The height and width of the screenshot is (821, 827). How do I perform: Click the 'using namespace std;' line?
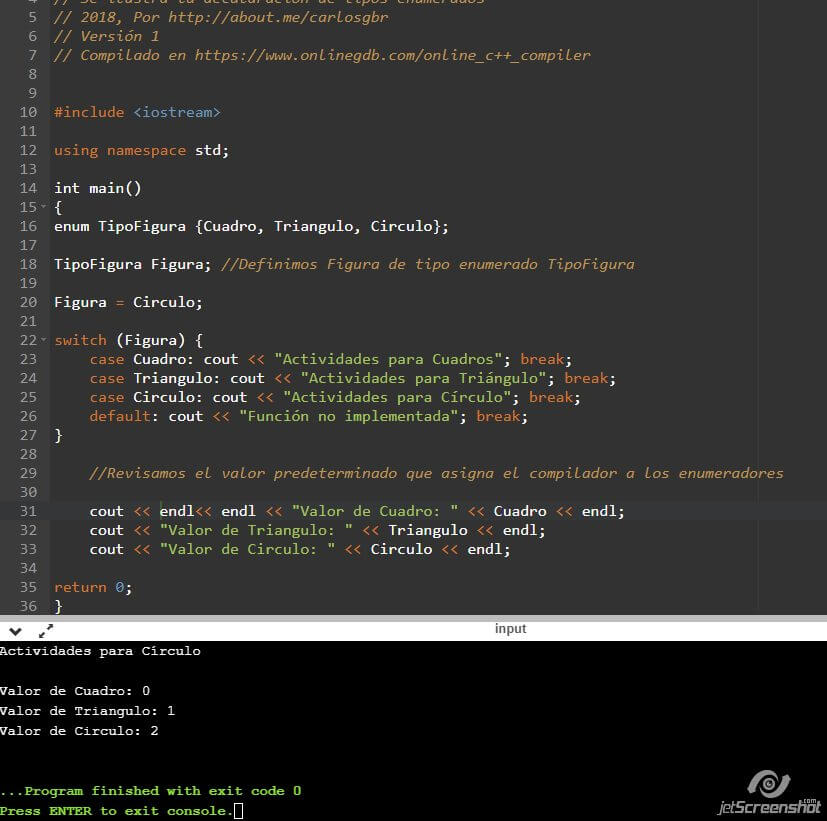point(141,150)
